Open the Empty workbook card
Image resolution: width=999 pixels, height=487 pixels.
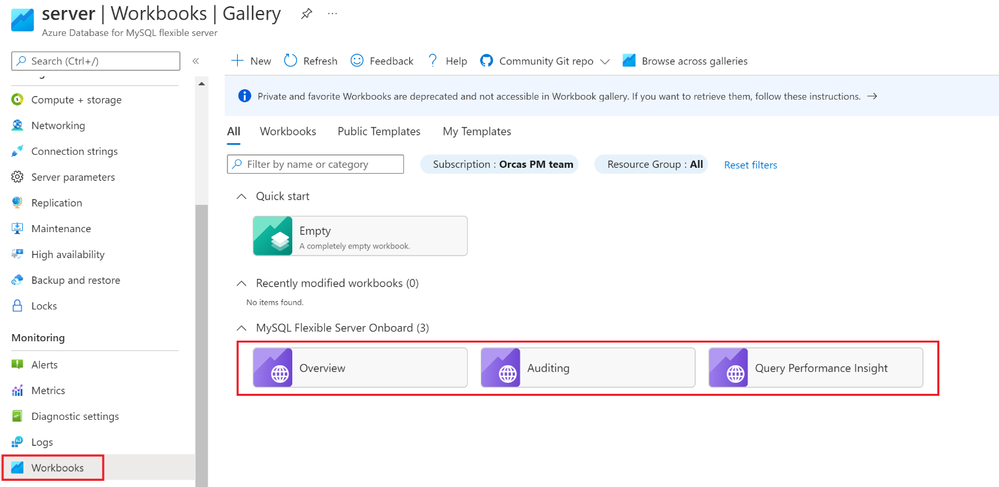pyautogui.click(x=360, y=236)
